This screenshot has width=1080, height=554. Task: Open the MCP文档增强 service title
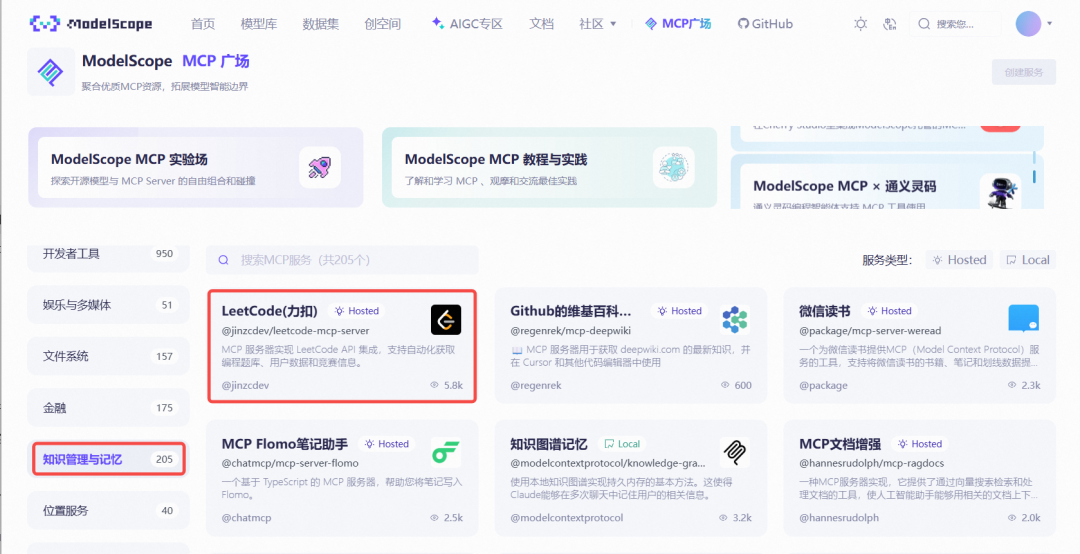[840, 444]
